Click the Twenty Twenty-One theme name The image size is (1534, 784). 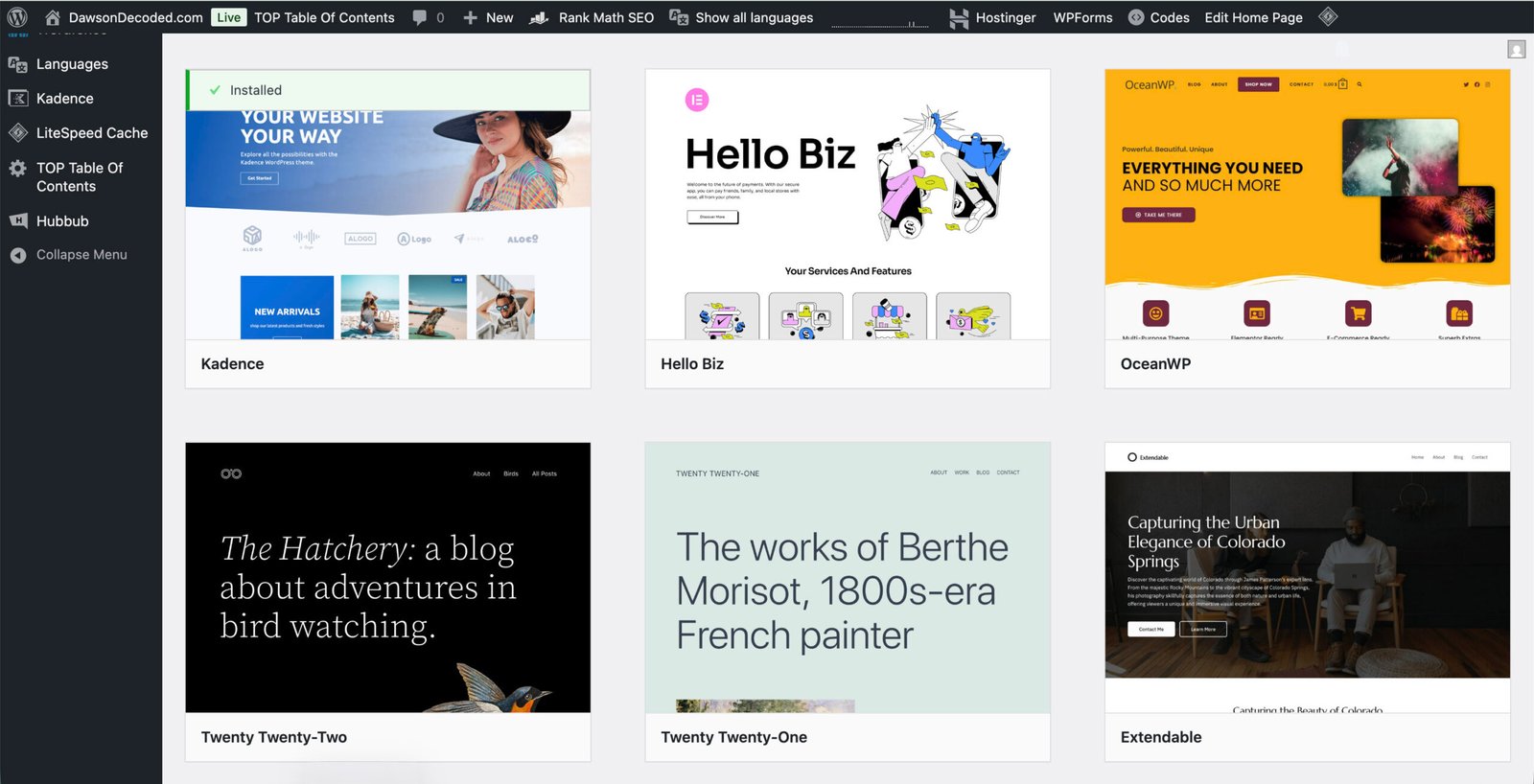[x=733, y=737]
